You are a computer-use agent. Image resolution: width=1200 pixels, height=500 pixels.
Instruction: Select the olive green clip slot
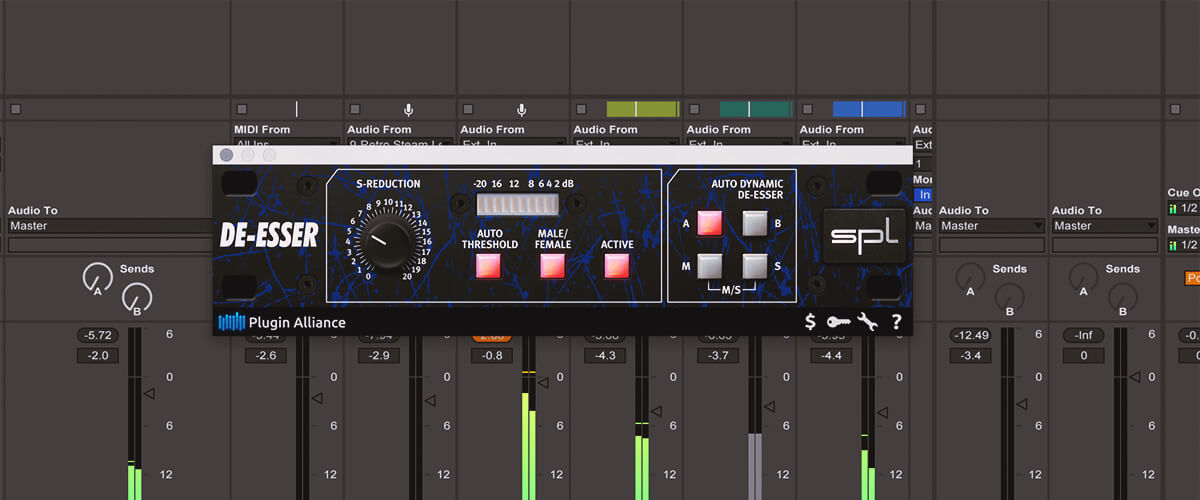[x=643, y=109]
